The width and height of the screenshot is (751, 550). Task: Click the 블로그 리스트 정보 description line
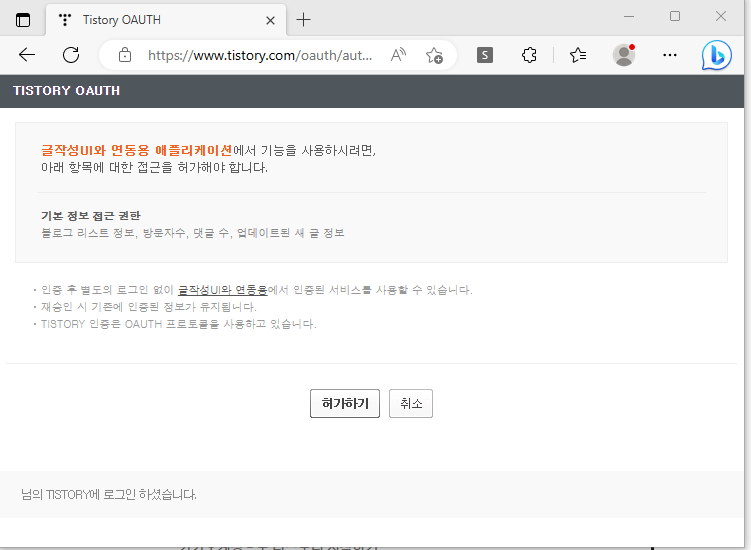tap(193, 233)
